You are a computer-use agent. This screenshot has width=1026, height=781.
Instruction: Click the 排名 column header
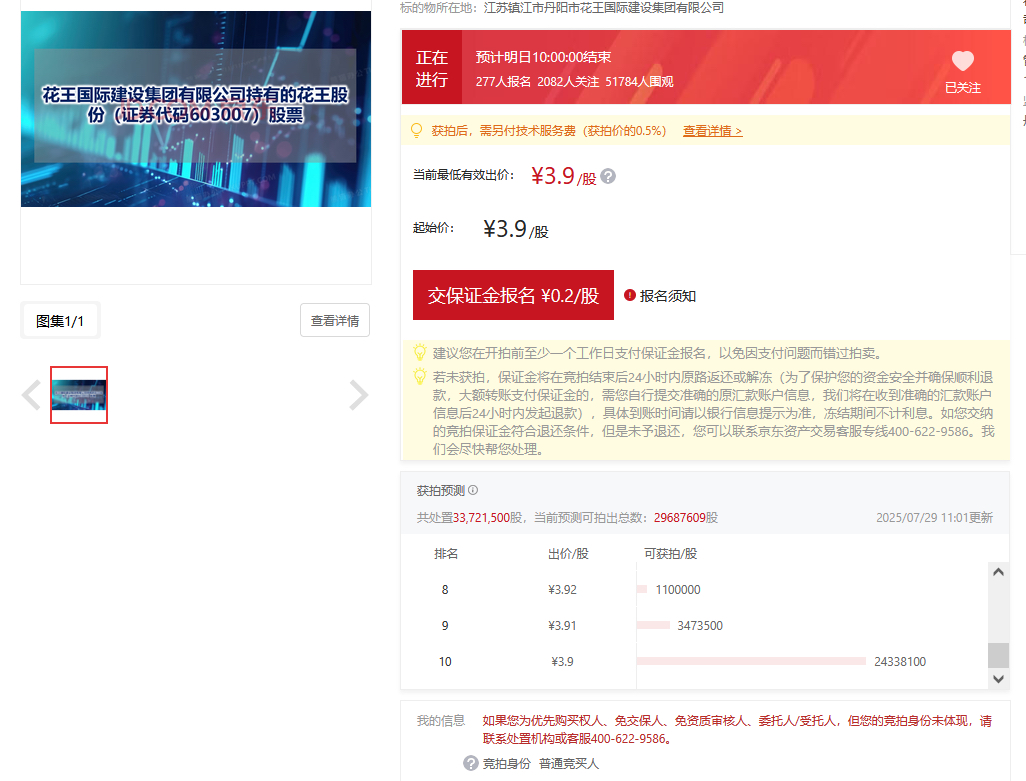[446, 553]
